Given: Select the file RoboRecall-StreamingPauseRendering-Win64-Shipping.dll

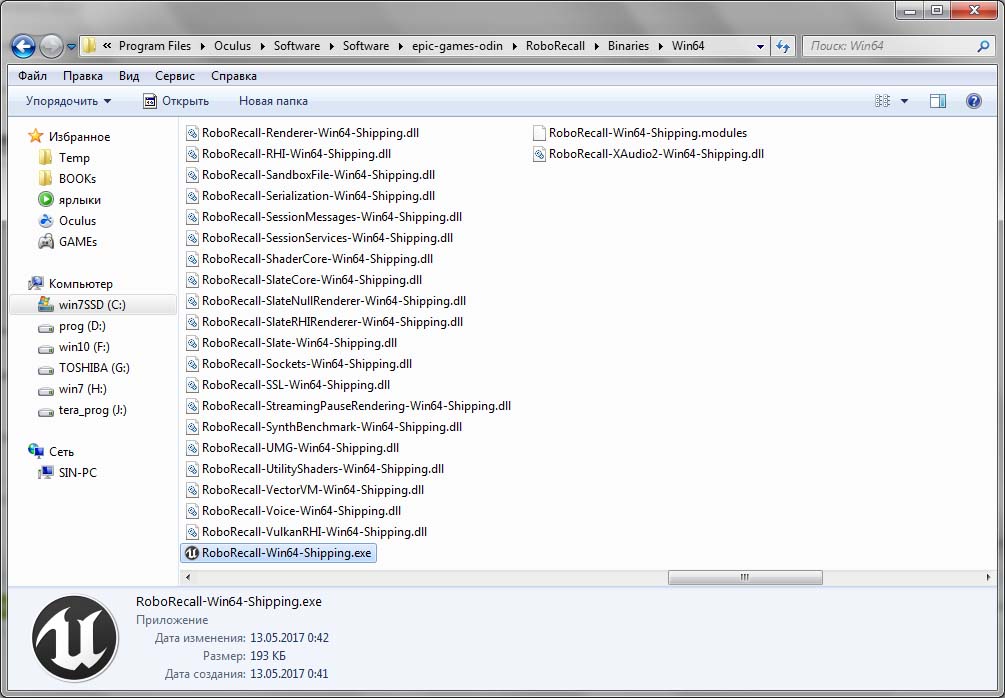Looking at the screenshot, I should pos(348,406).
